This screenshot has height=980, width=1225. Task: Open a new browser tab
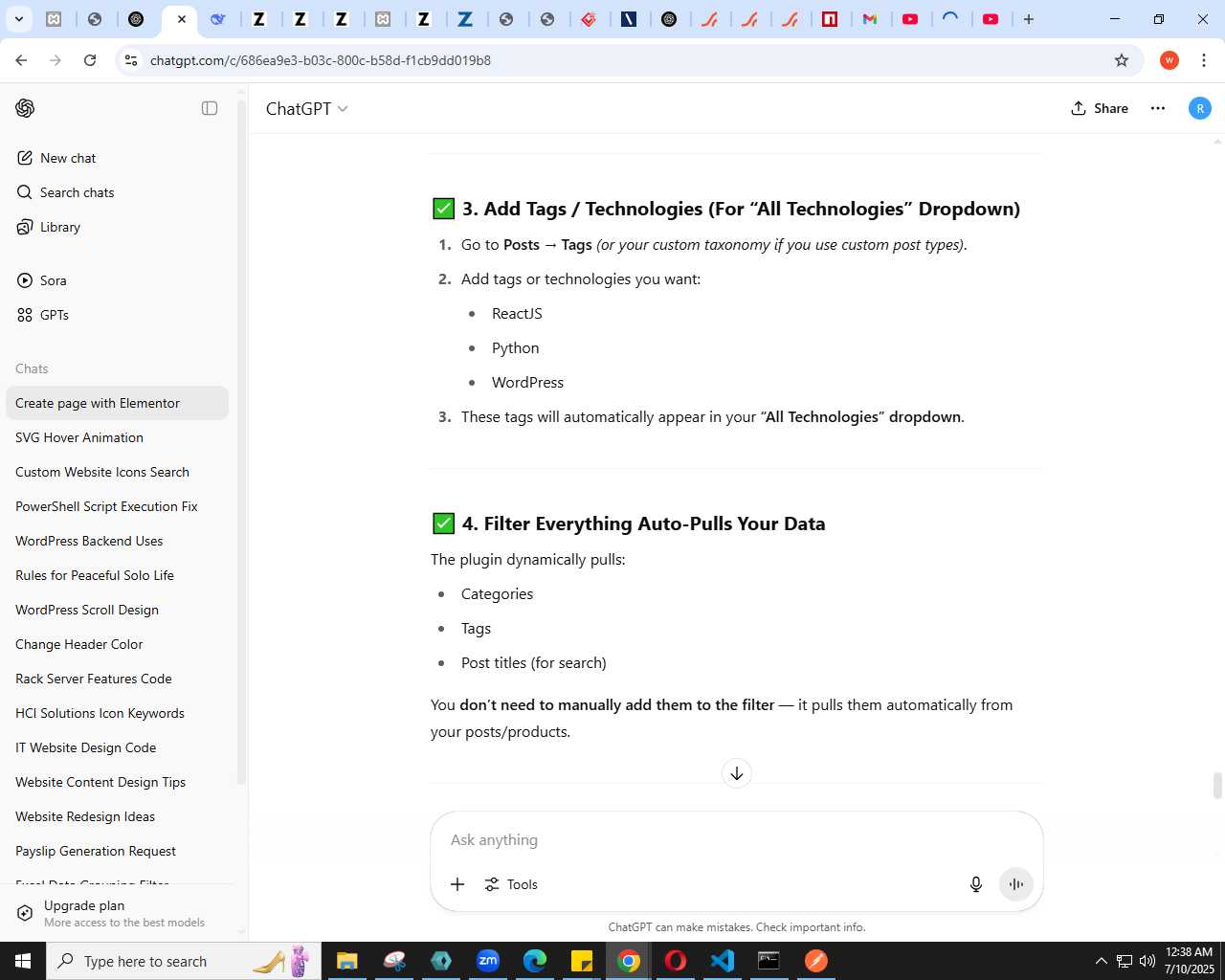pyautogui.click(x=1029, y=19)
